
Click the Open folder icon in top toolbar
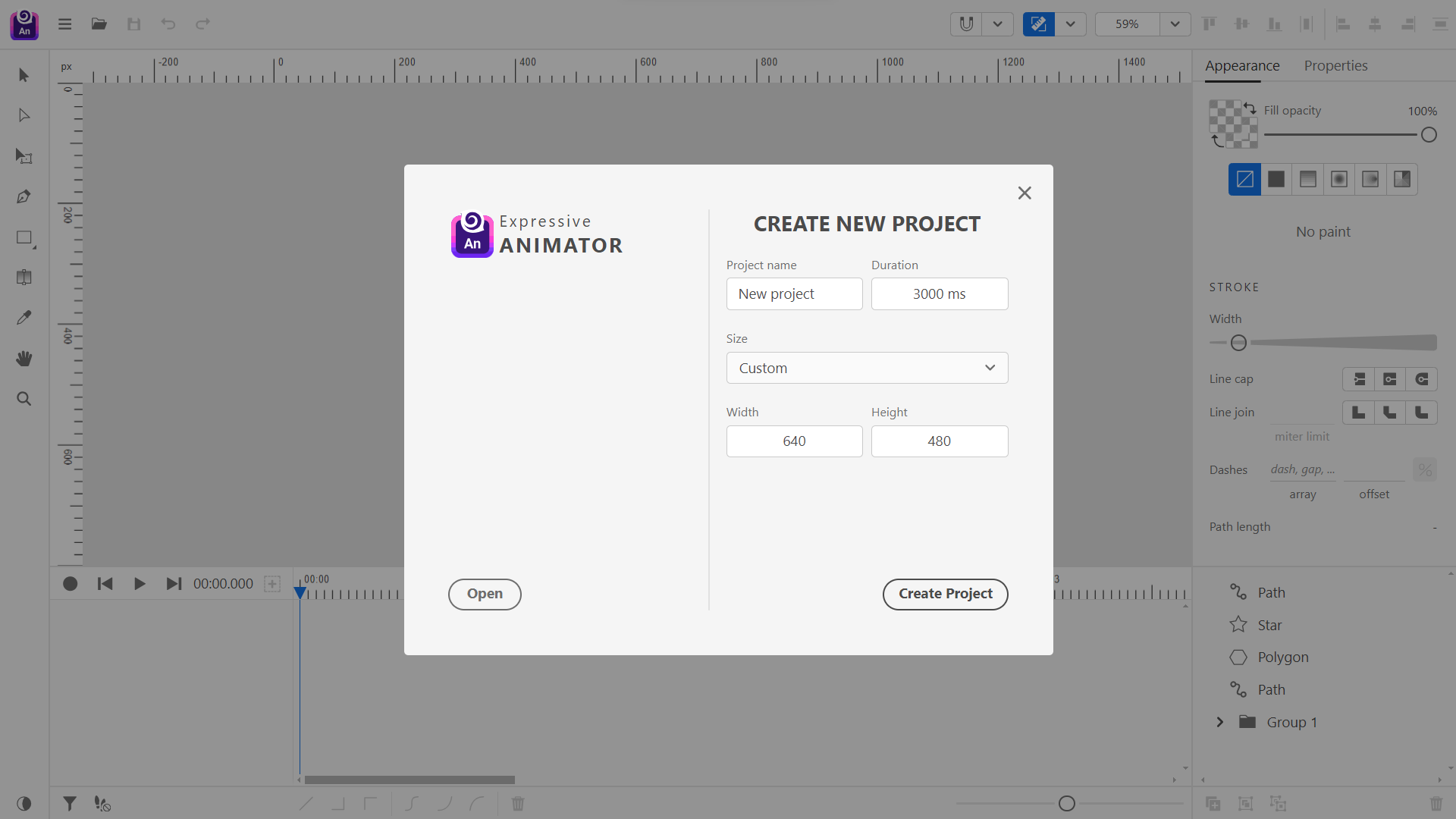(99, 24)
